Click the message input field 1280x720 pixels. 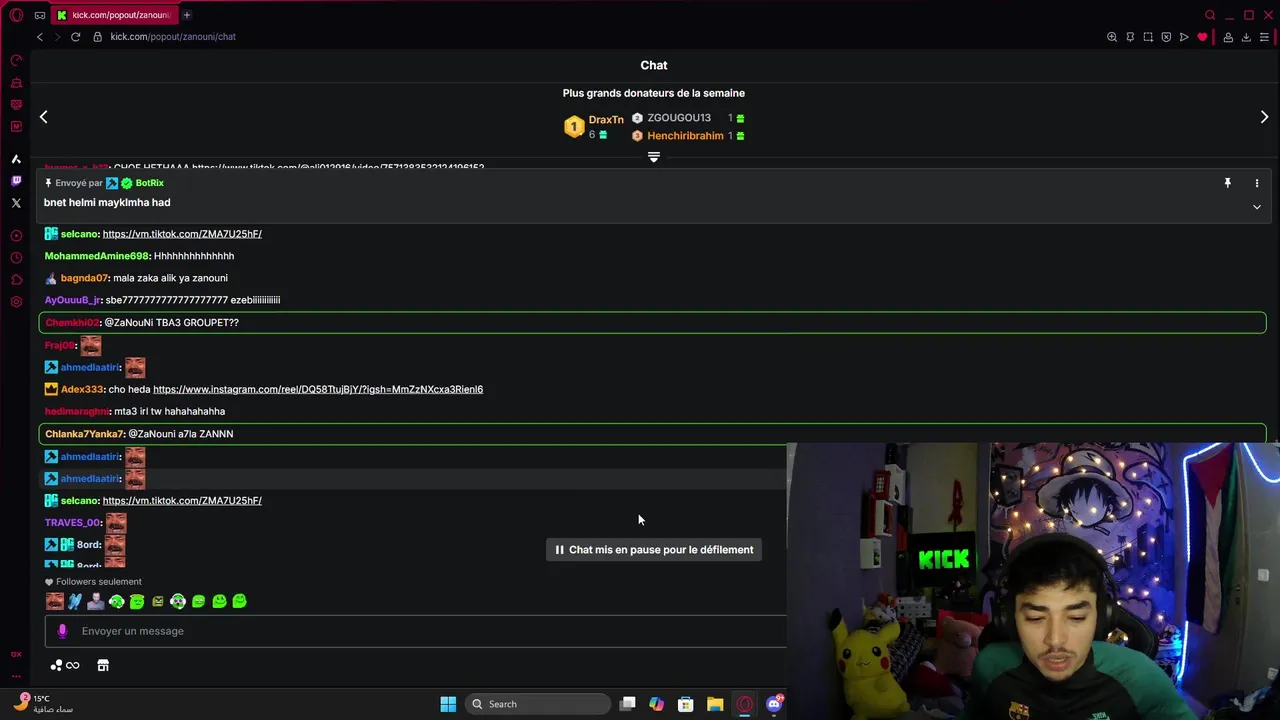tap(415, 631)
